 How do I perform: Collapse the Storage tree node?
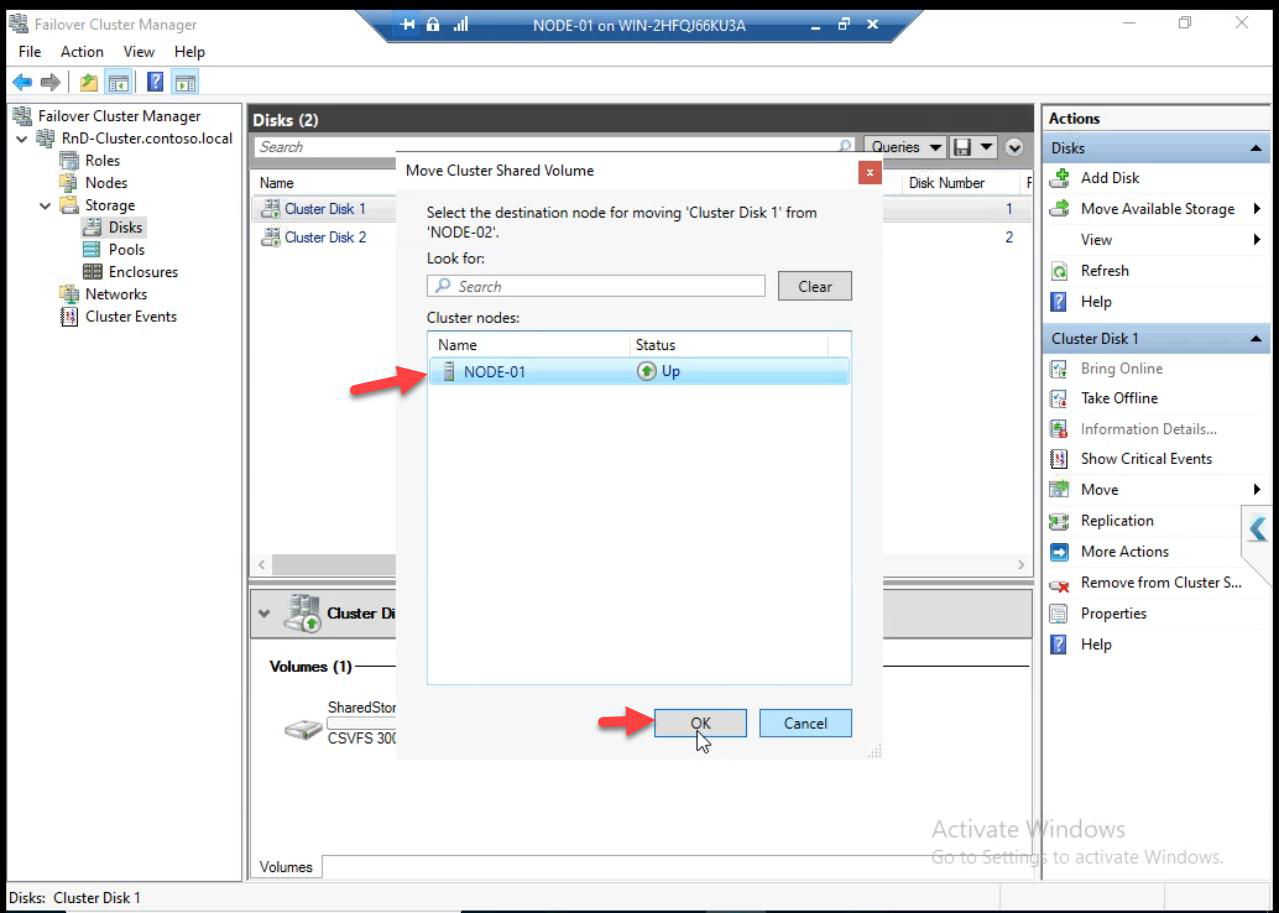(45, 206)
